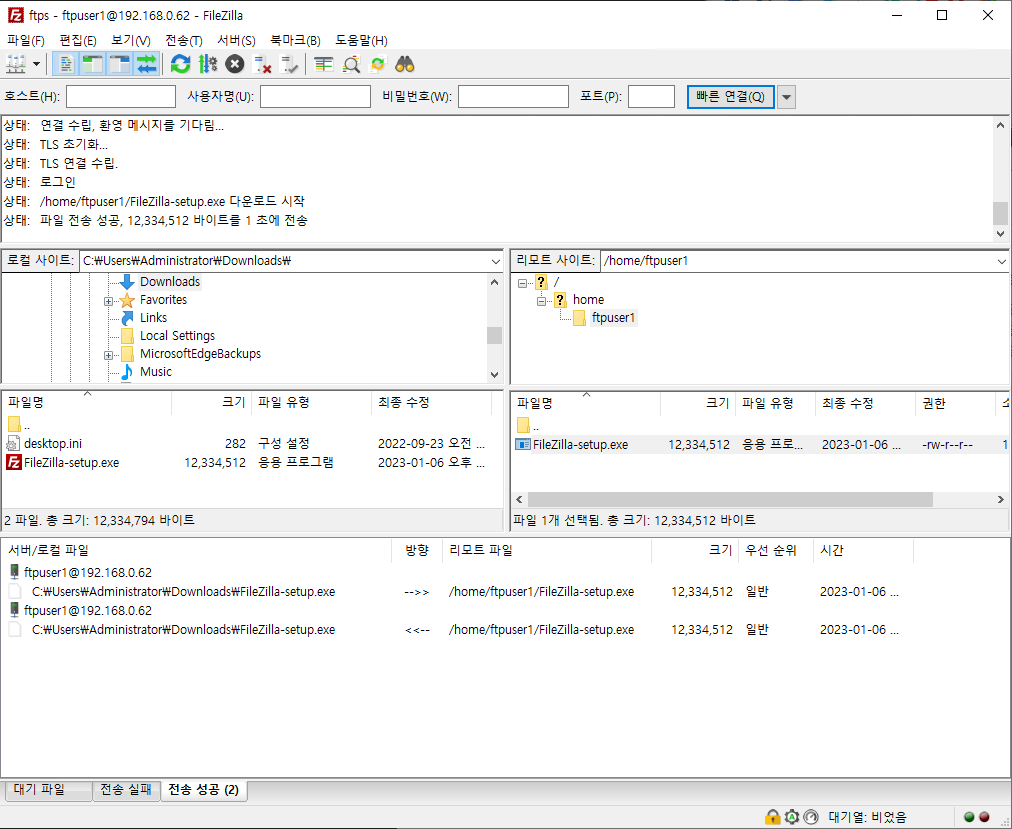Open the quick connect history dropdown
The image size is (1012, 829).
point(786,97)
